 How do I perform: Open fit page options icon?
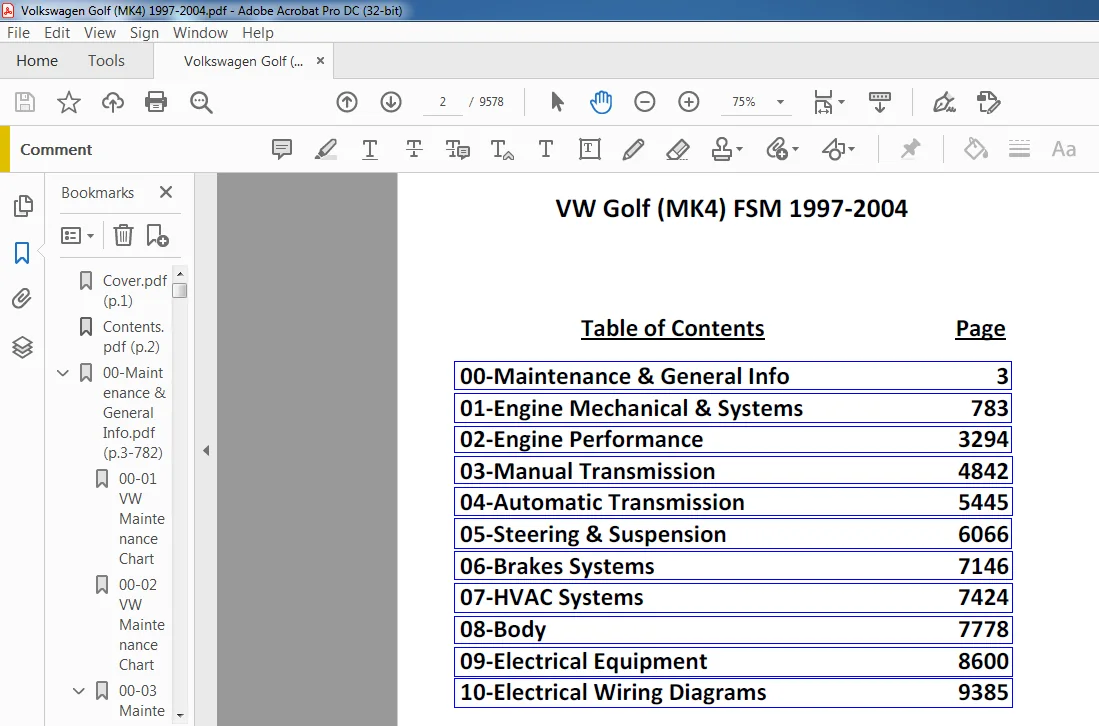coord(829,102)
